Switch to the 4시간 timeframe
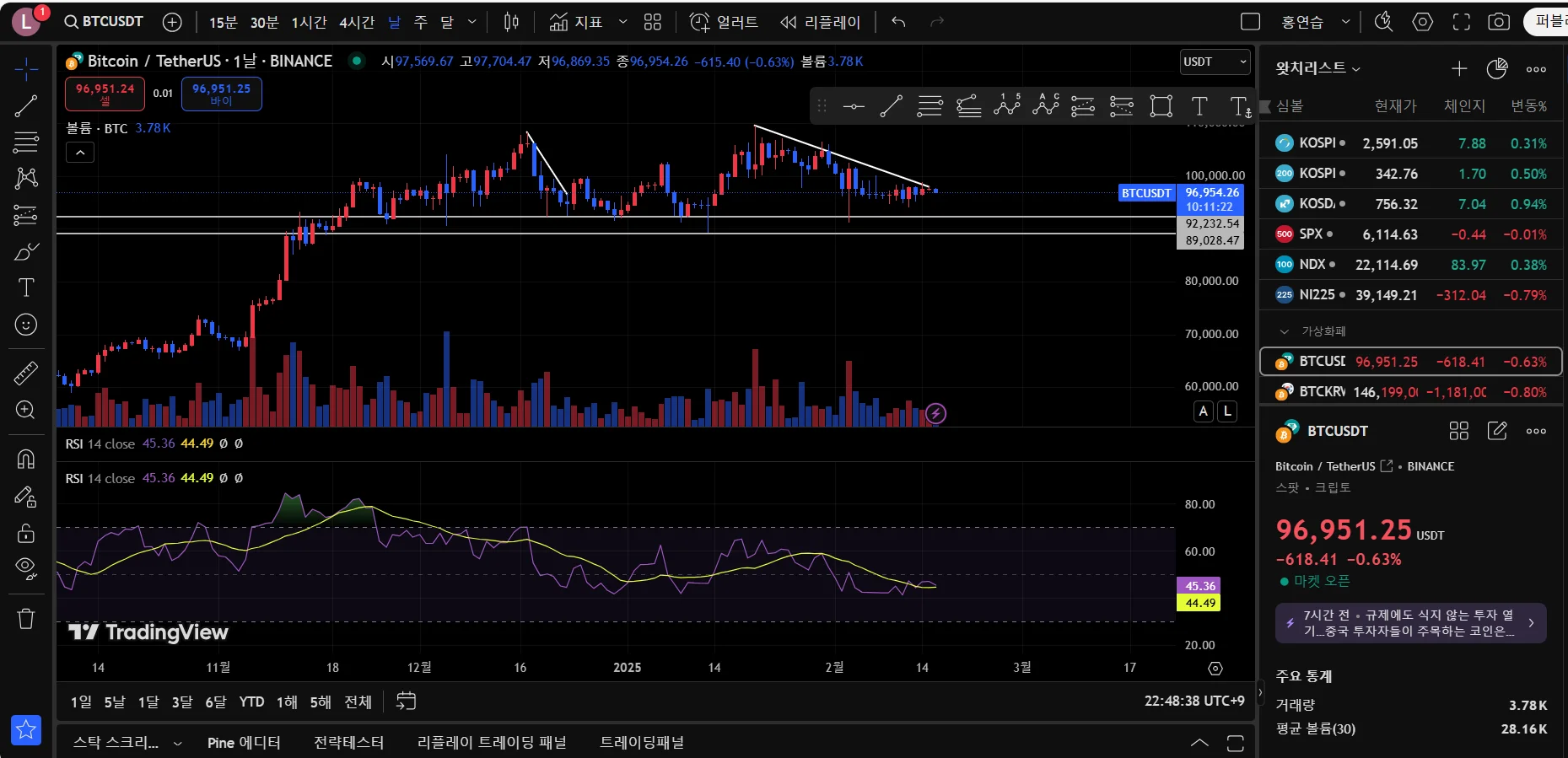Image resolution: width=1568 pixels, height=758 pixels. click(x=356, y=22)
